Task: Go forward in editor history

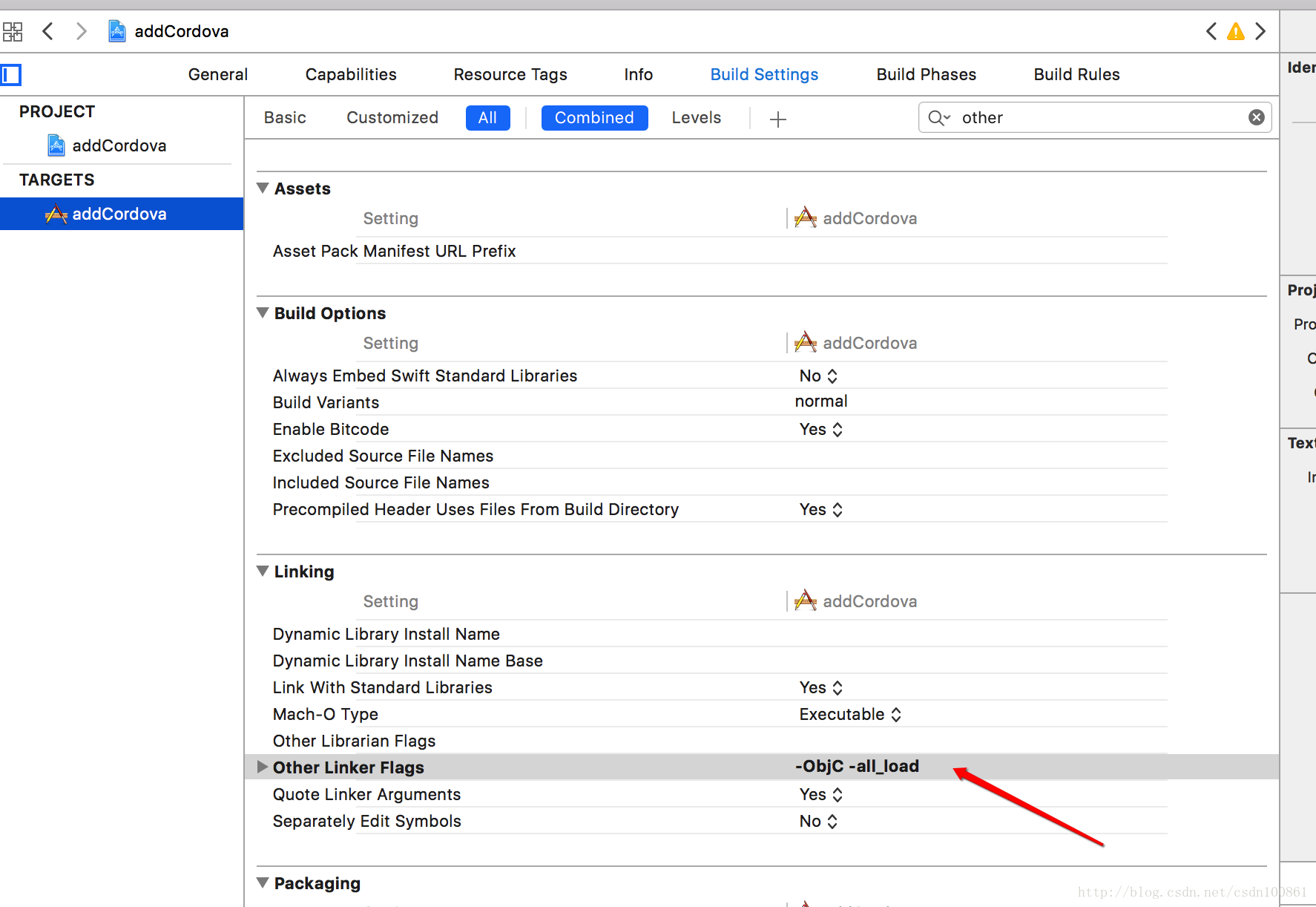Action: click(81, 31)
